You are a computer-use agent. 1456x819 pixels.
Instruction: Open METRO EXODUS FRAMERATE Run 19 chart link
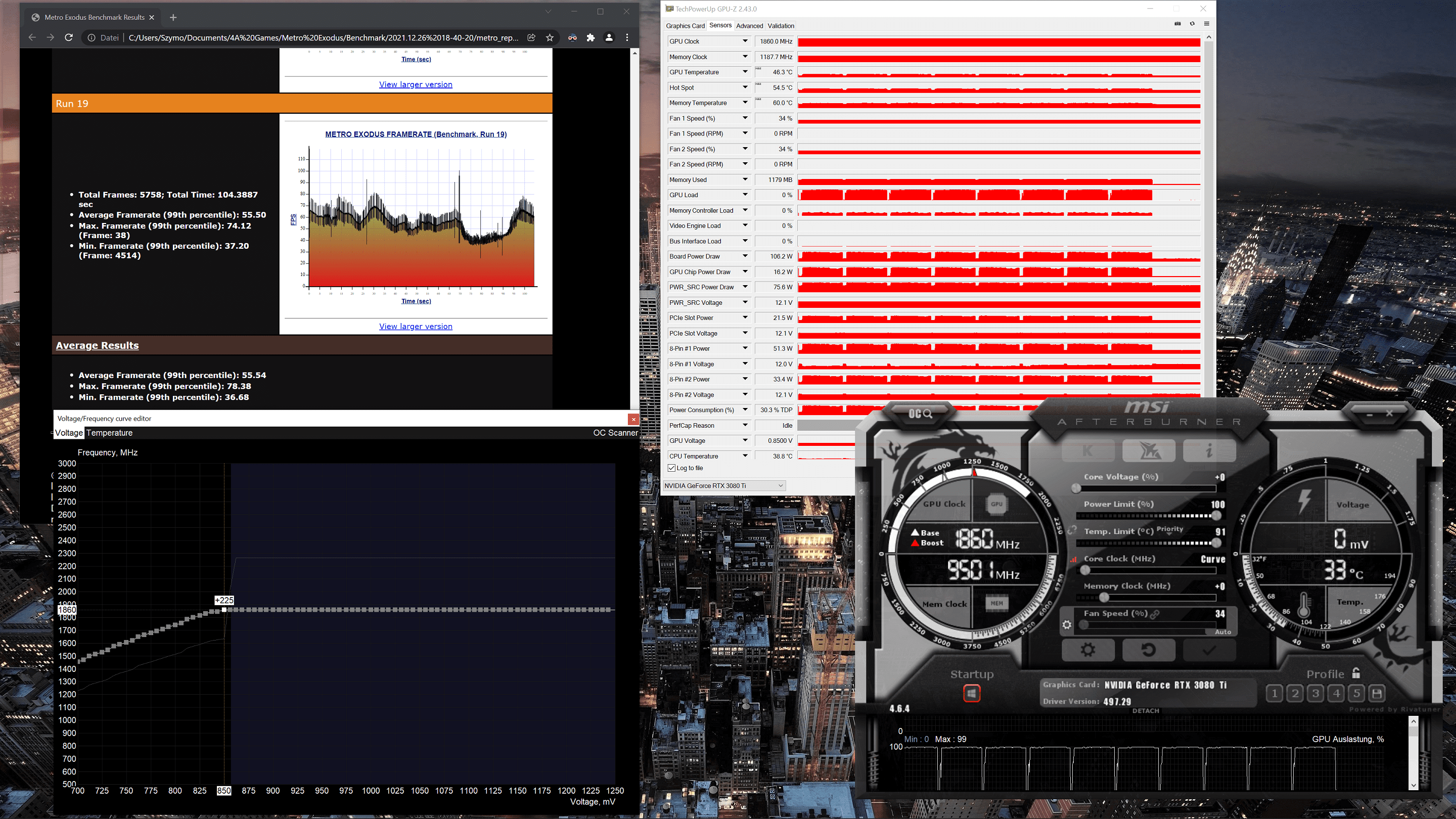point(416,134)
